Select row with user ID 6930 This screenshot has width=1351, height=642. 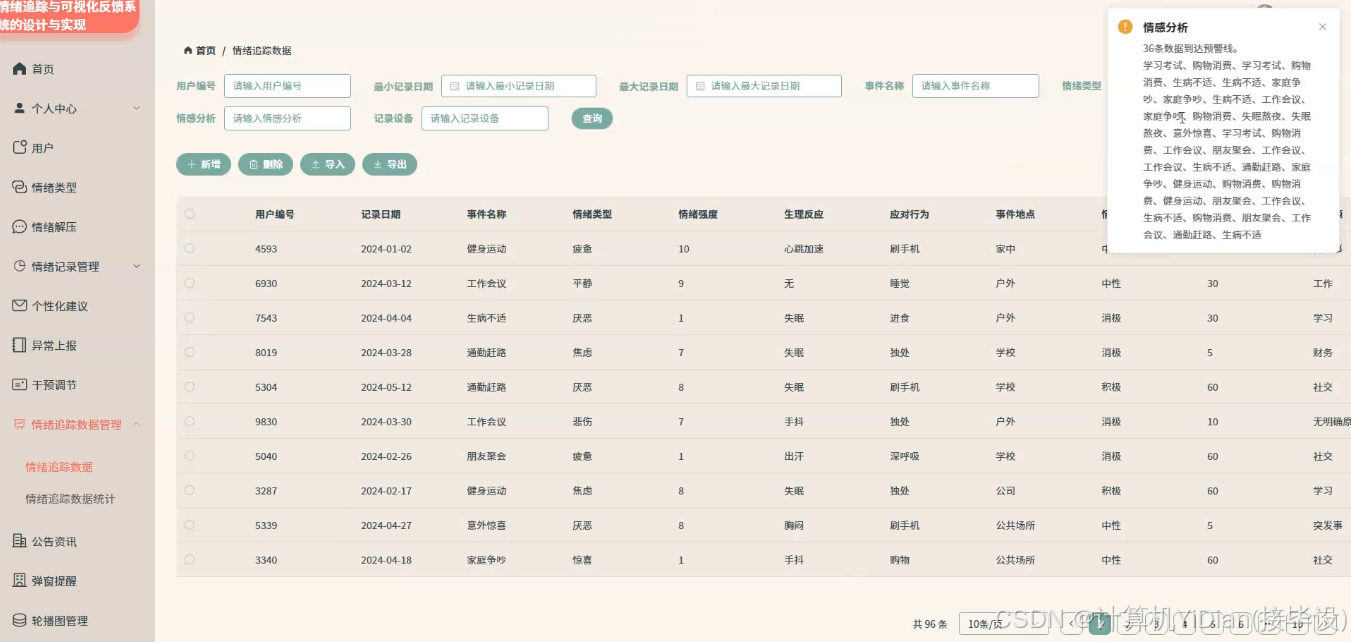pos(190,283)
